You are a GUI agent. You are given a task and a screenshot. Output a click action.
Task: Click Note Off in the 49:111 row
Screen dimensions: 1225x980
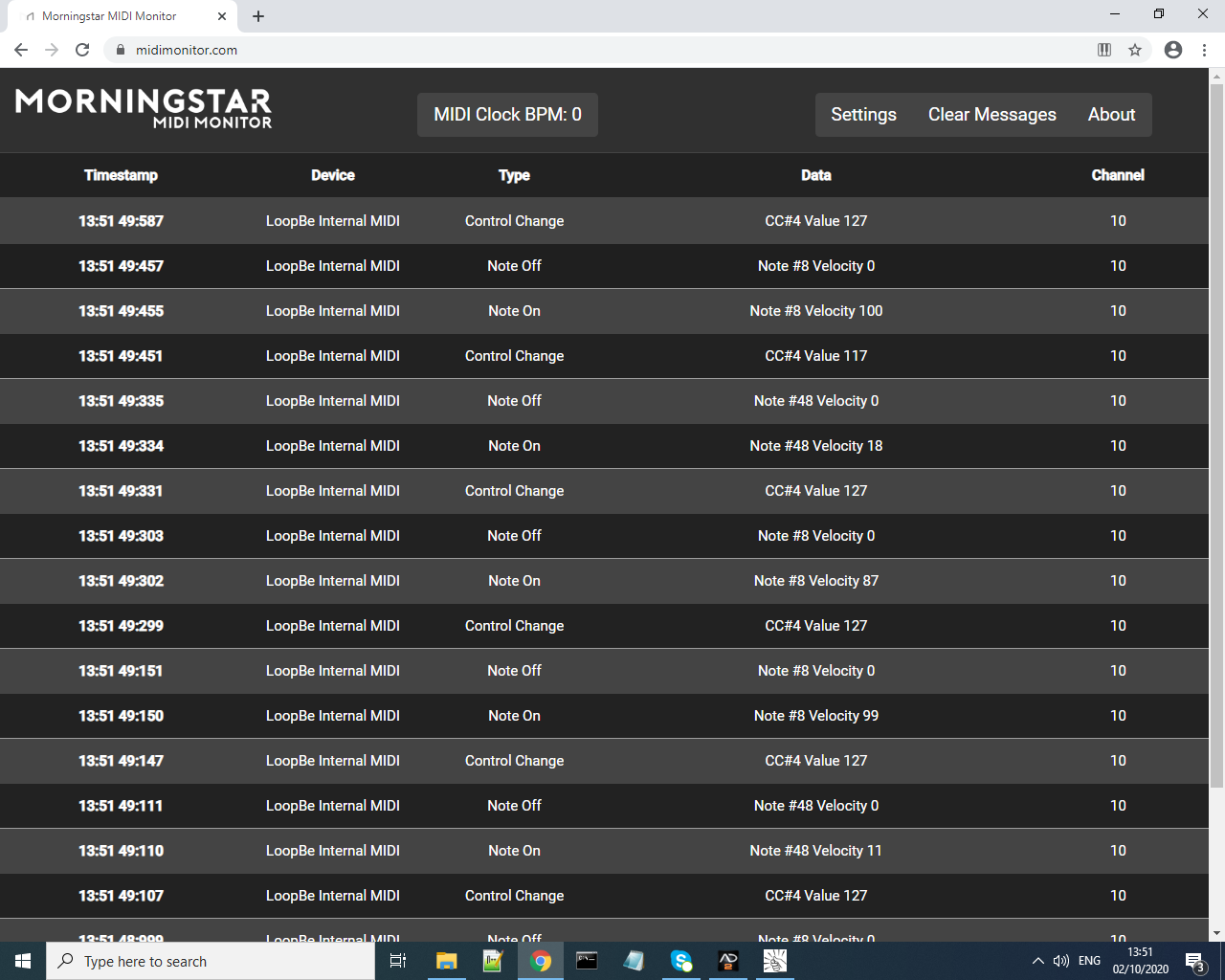pyautogui.click(x=514, y=806)
